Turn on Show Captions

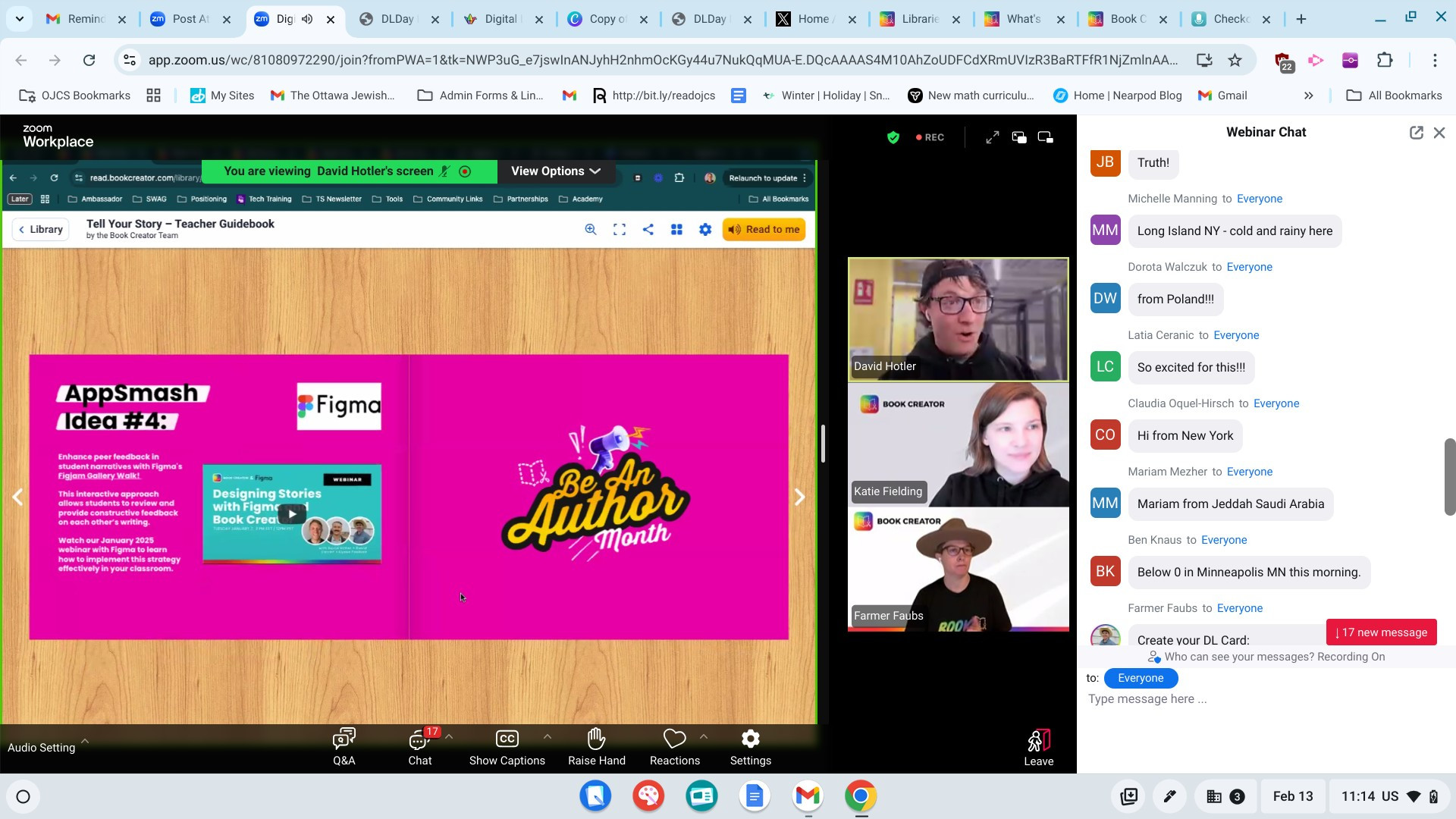tap(507, 747)
